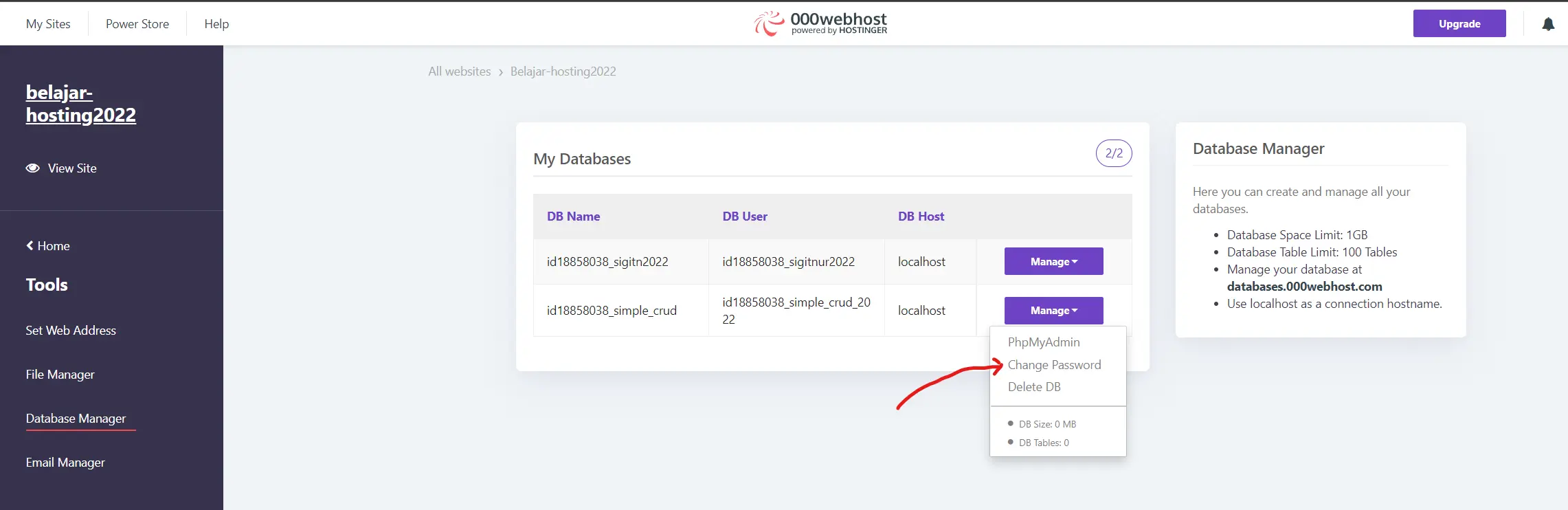Select Database Manager in sidebar
This screenshot has width=1568, height=510.
click(x=76, y=419)
